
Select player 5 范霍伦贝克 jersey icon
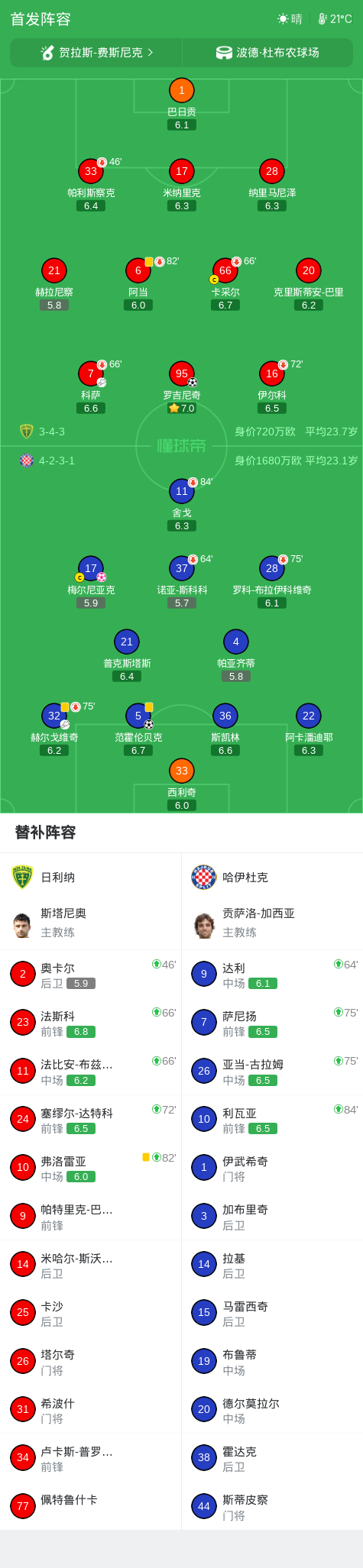[138, 716]
